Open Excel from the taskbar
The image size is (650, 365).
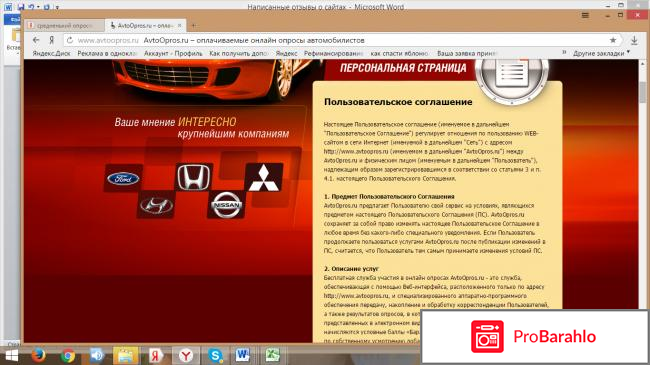(x=272, y=355)
